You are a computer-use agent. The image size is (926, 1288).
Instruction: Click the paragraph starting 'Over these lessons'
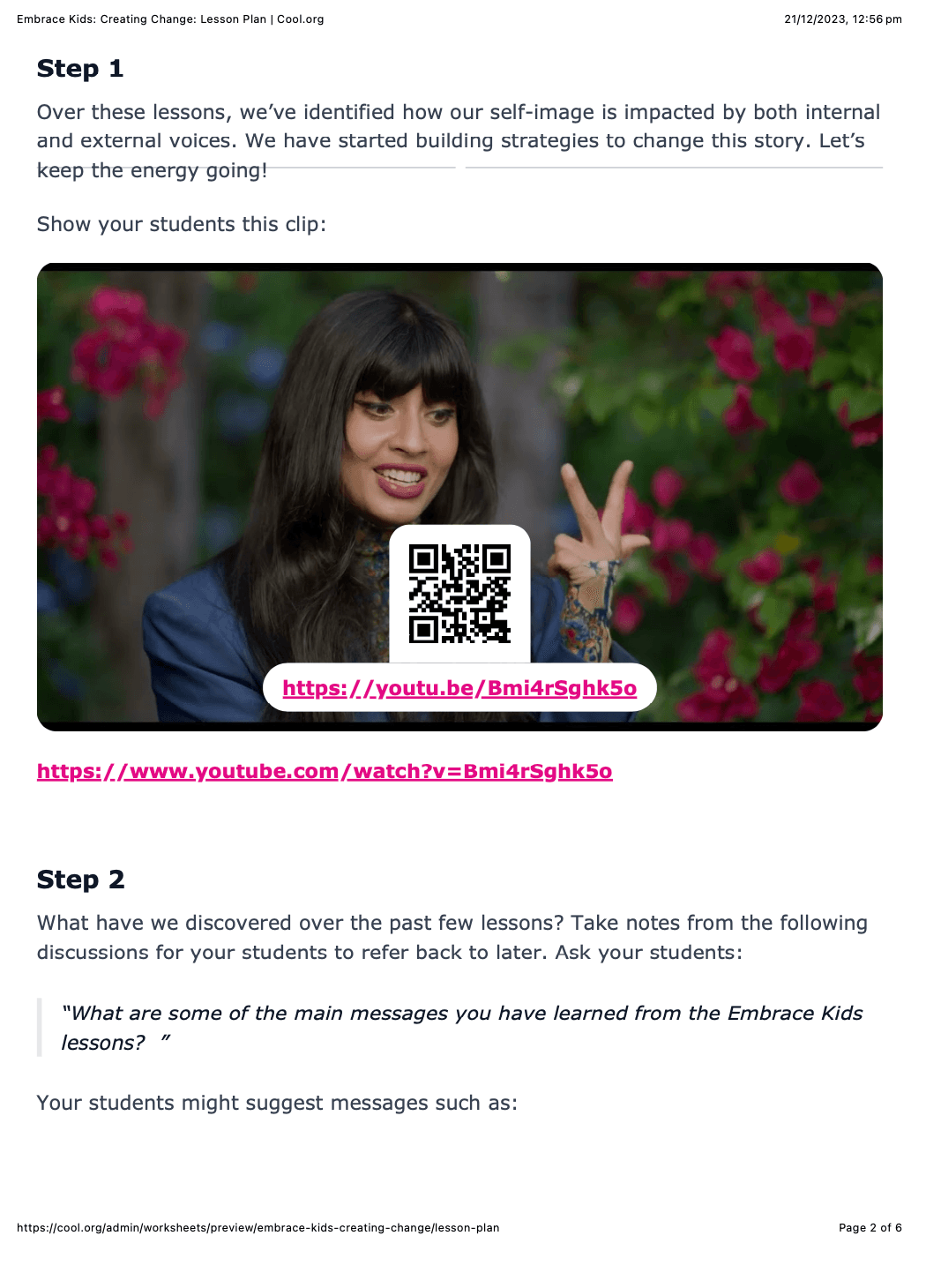[459, 141]
